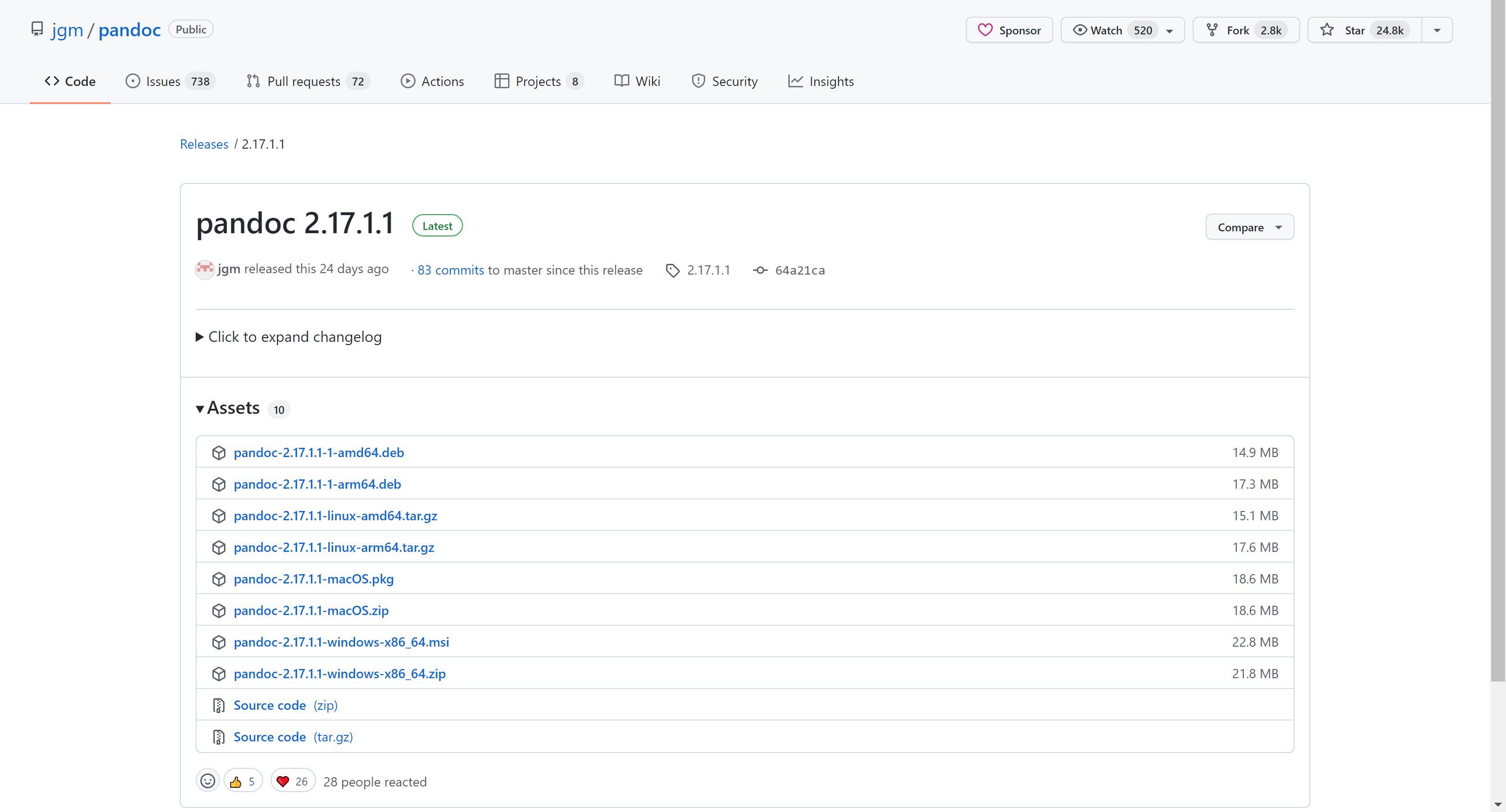Screen dimensions: 1506x812
Task: Click package icon for macOS.zip asset
Action: [218, 610]
